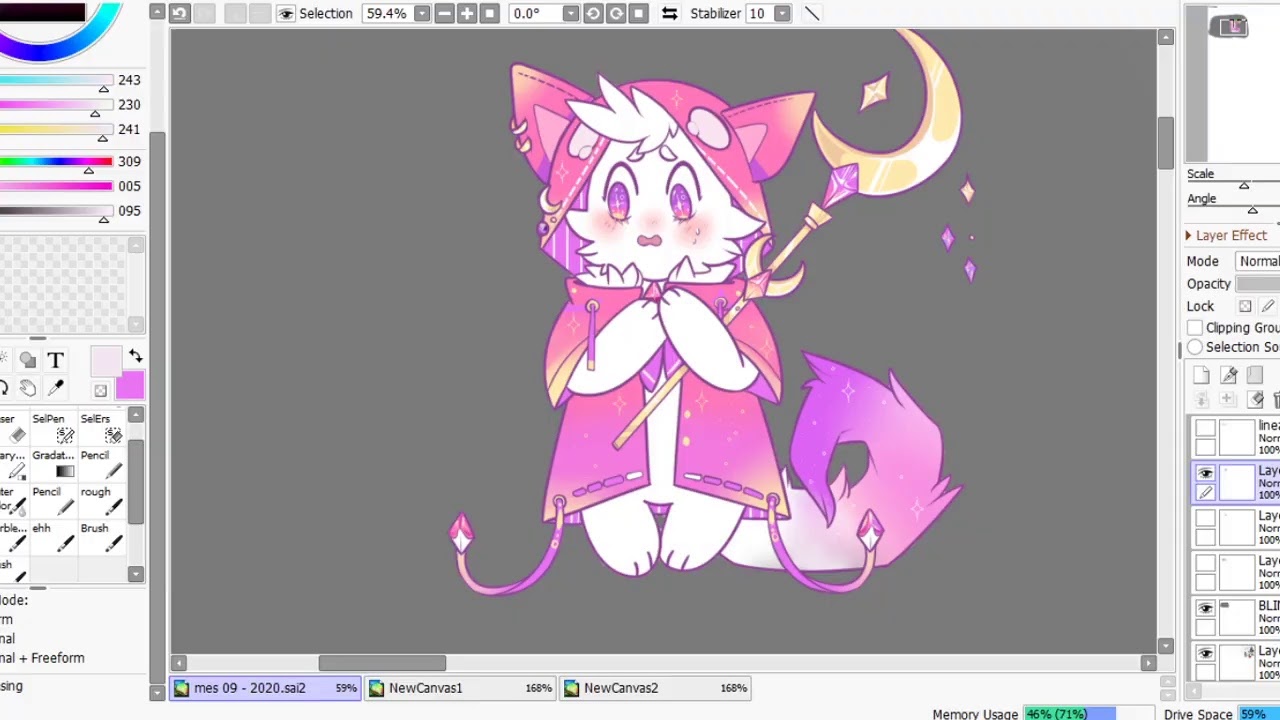
Task: Click the navigator canvas preview thumbnail
Action: tap(1229, 26)
